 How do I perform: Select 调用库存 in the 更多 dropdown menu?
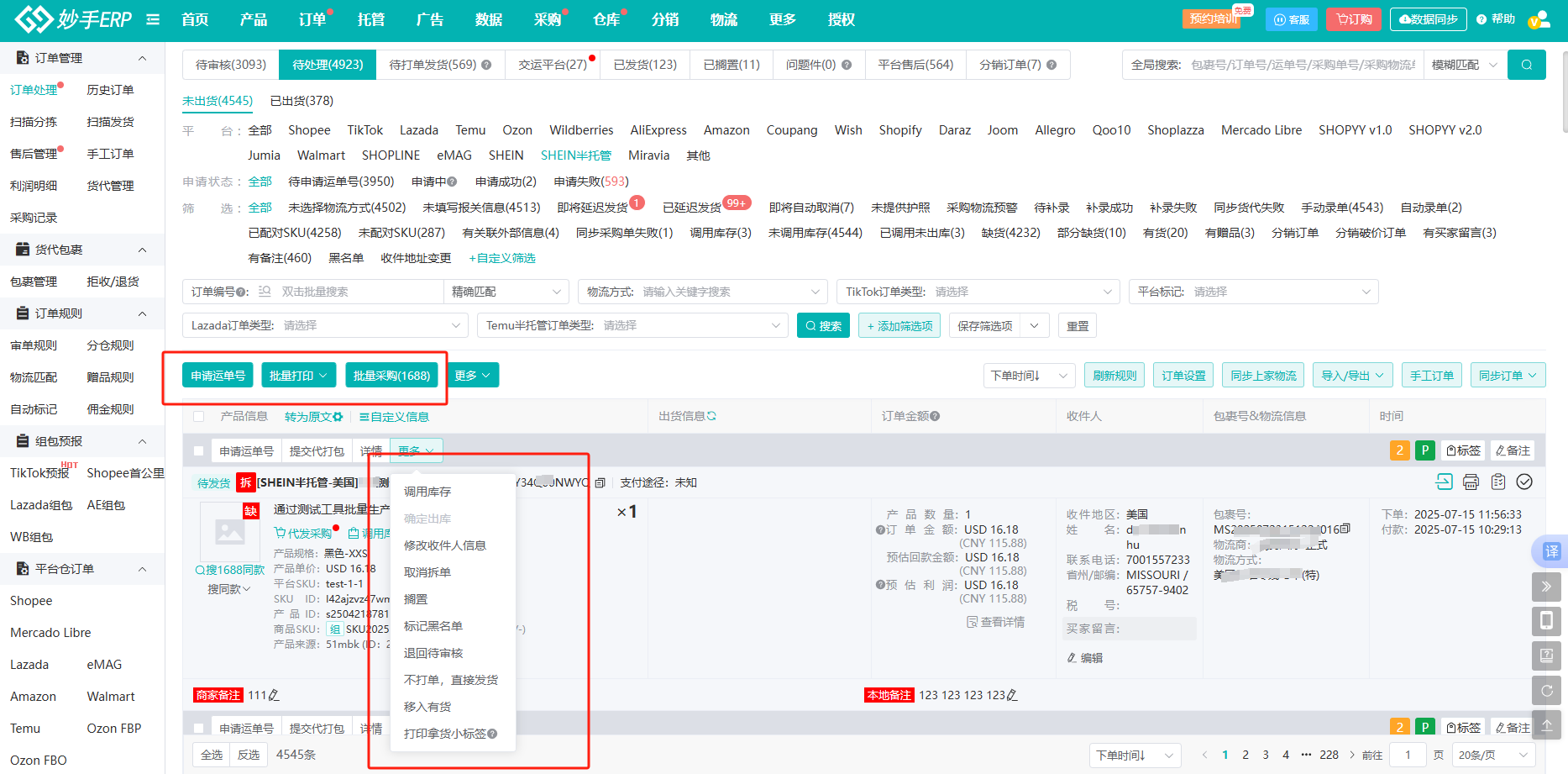coord(427,492)
